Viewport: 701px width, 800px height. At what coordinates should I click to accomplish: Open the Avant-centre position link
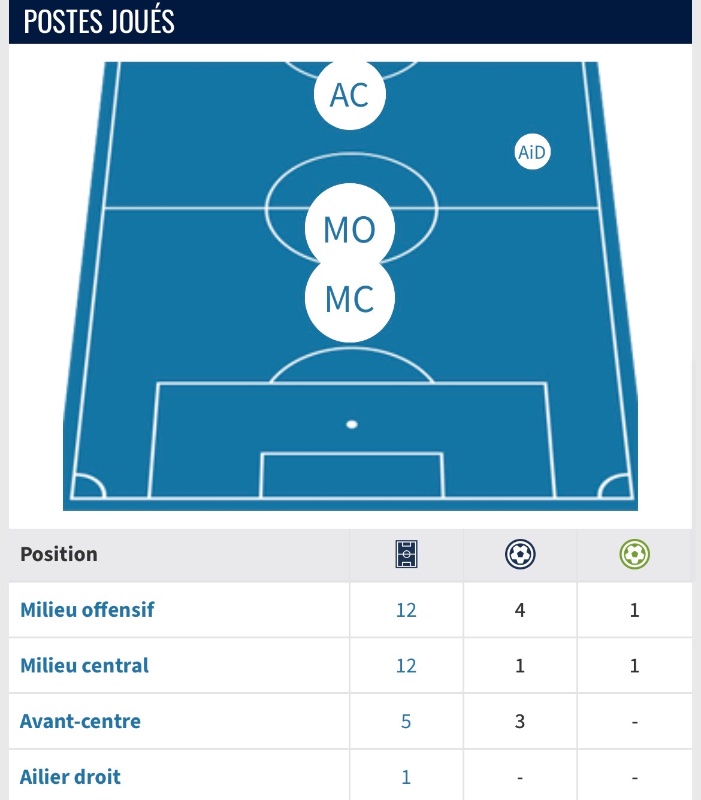pyautogui.click(x=80, y=721)
